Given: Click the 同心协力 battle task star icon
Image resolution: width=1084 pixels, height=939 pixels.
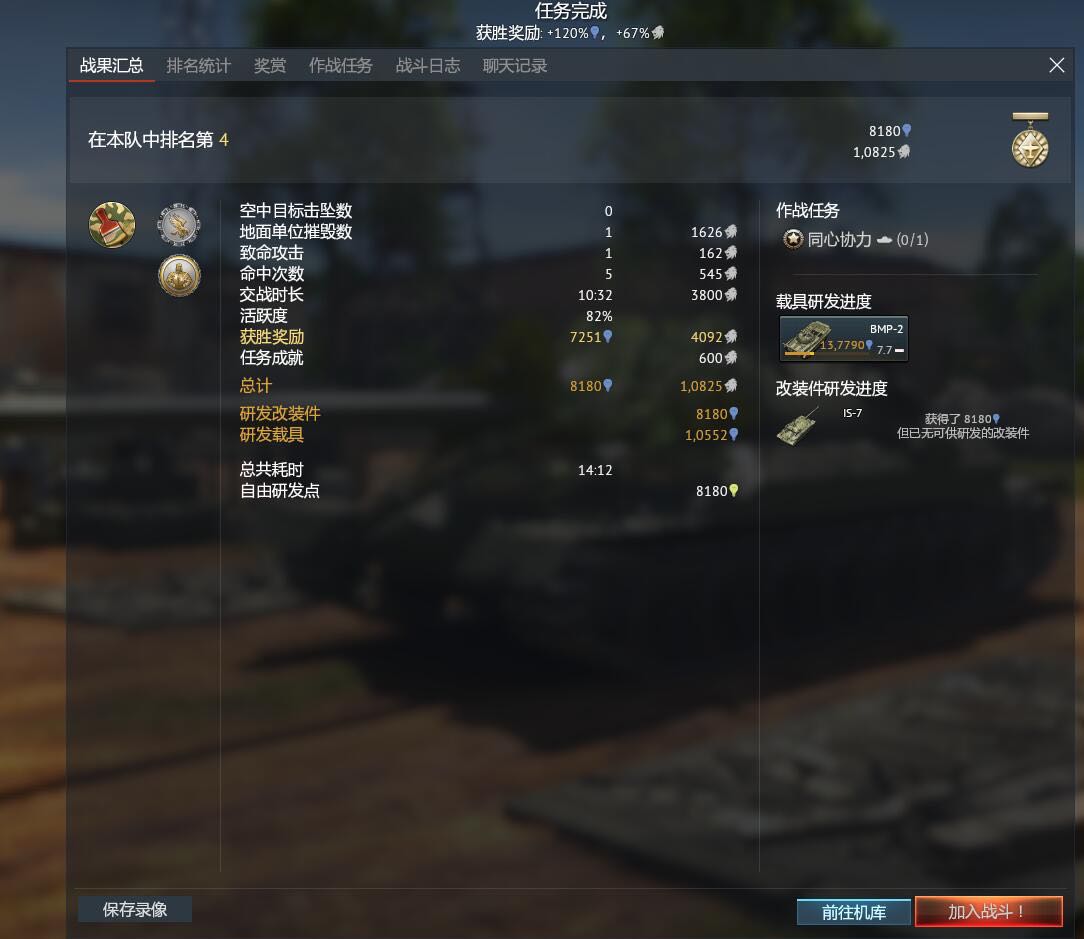Looking at the screenshot, I should (793, 239).
